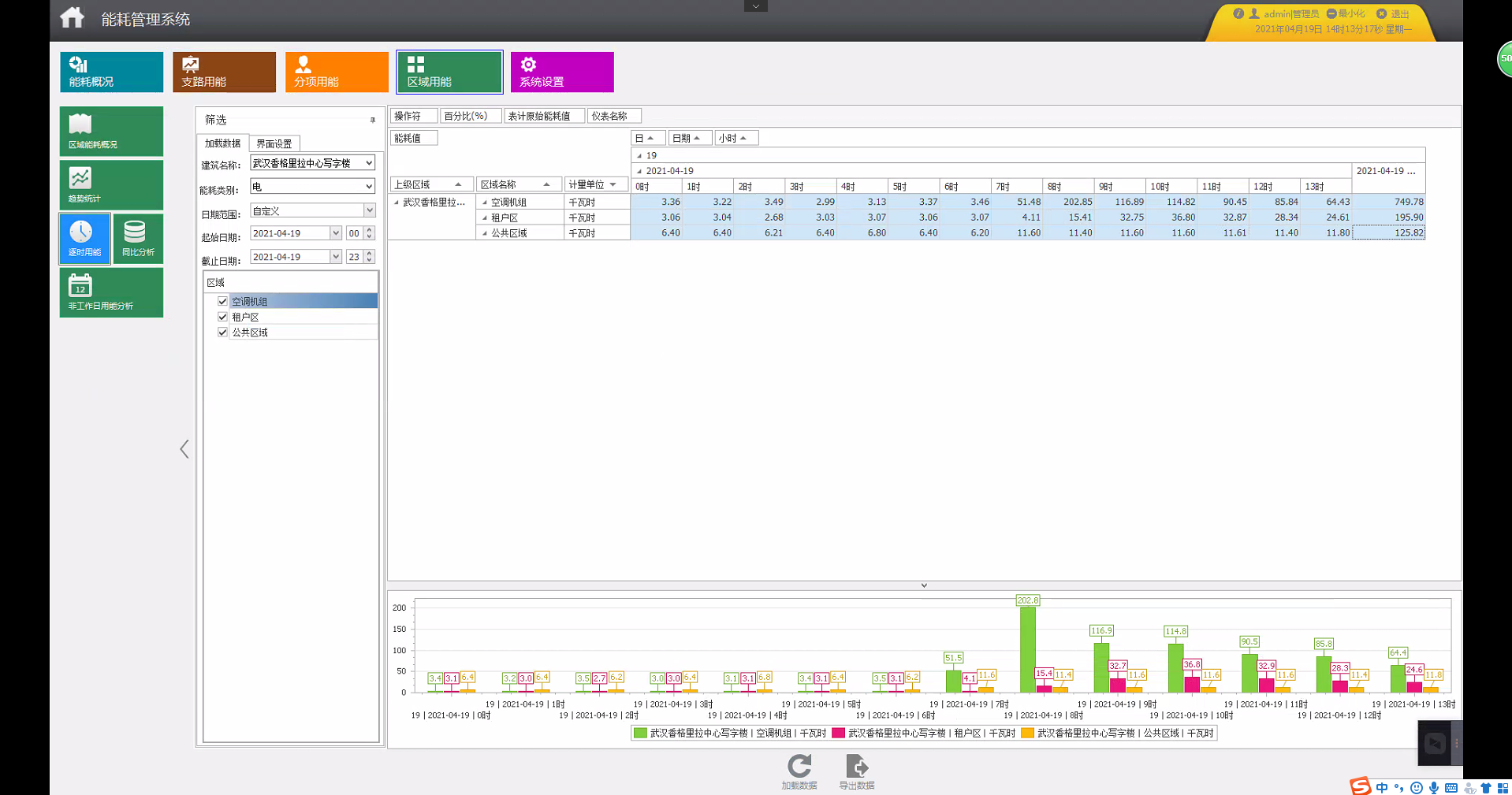Screen dimensions: 1512x795
Task: Toggle the 公共区域 checkbox
Action: point(223,332)
